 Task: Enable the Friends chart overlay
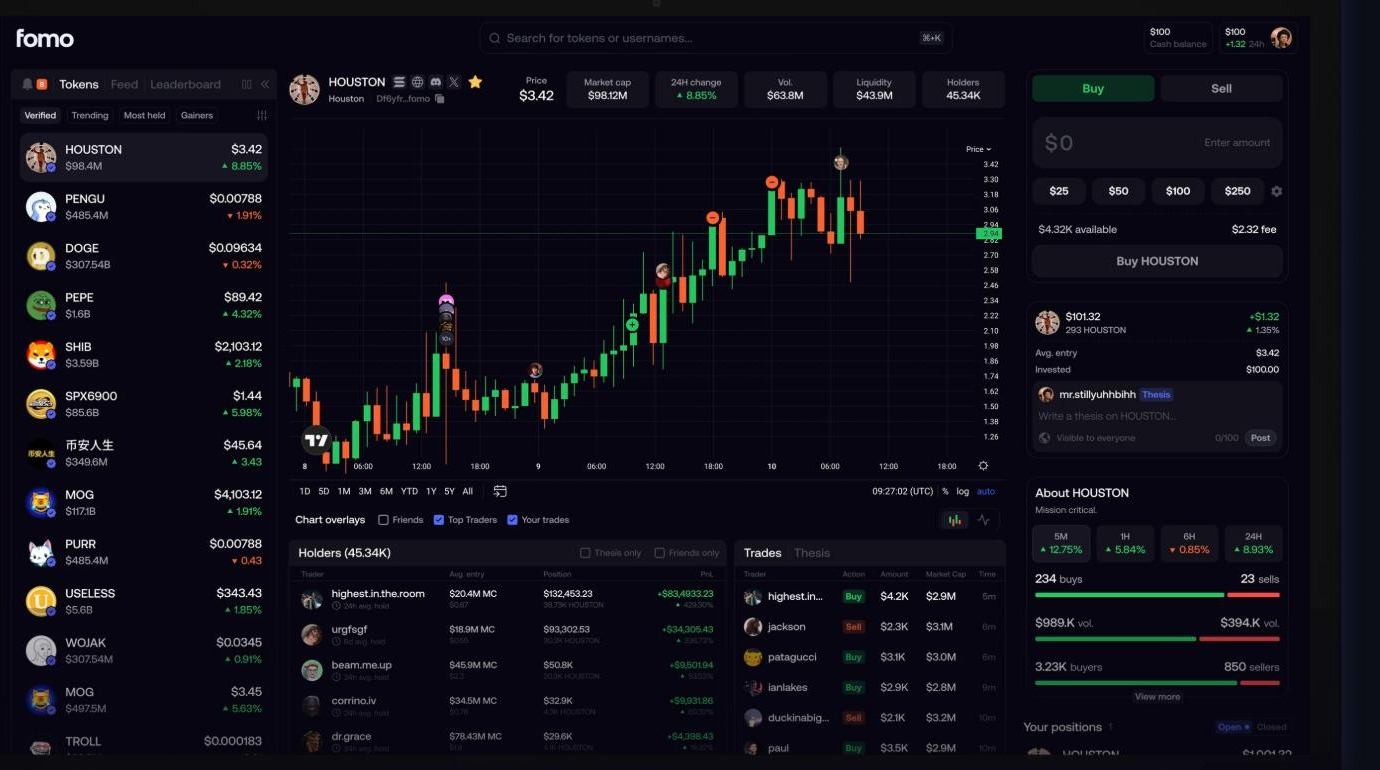click(x=383, y=520)
